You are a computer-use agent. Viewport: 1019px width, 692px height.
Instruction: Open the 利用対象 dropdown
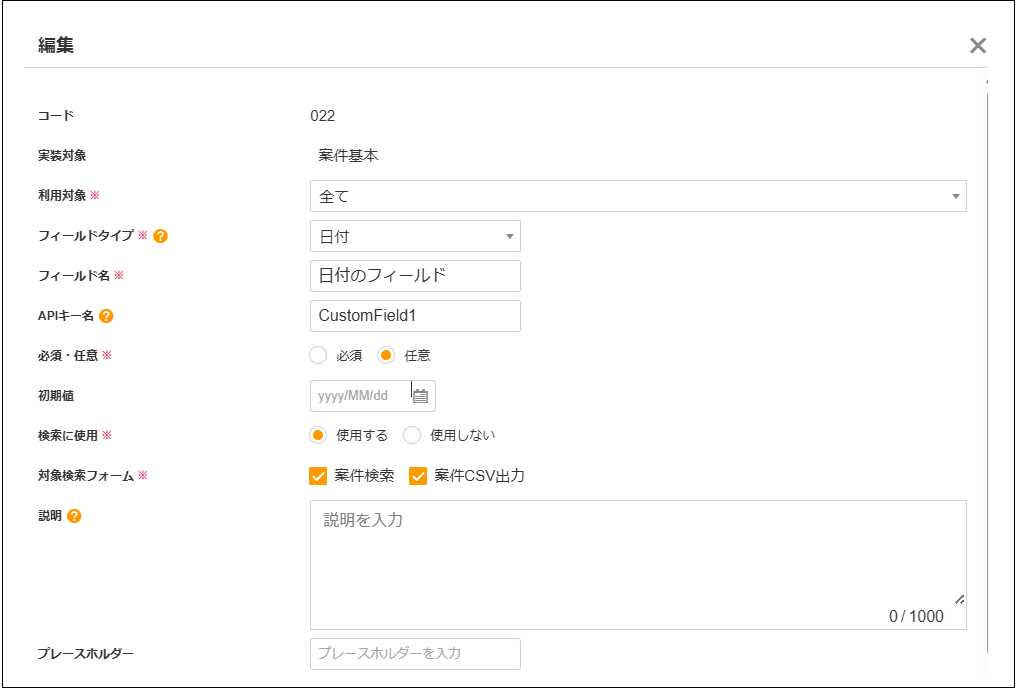click(x=637, y=196)
